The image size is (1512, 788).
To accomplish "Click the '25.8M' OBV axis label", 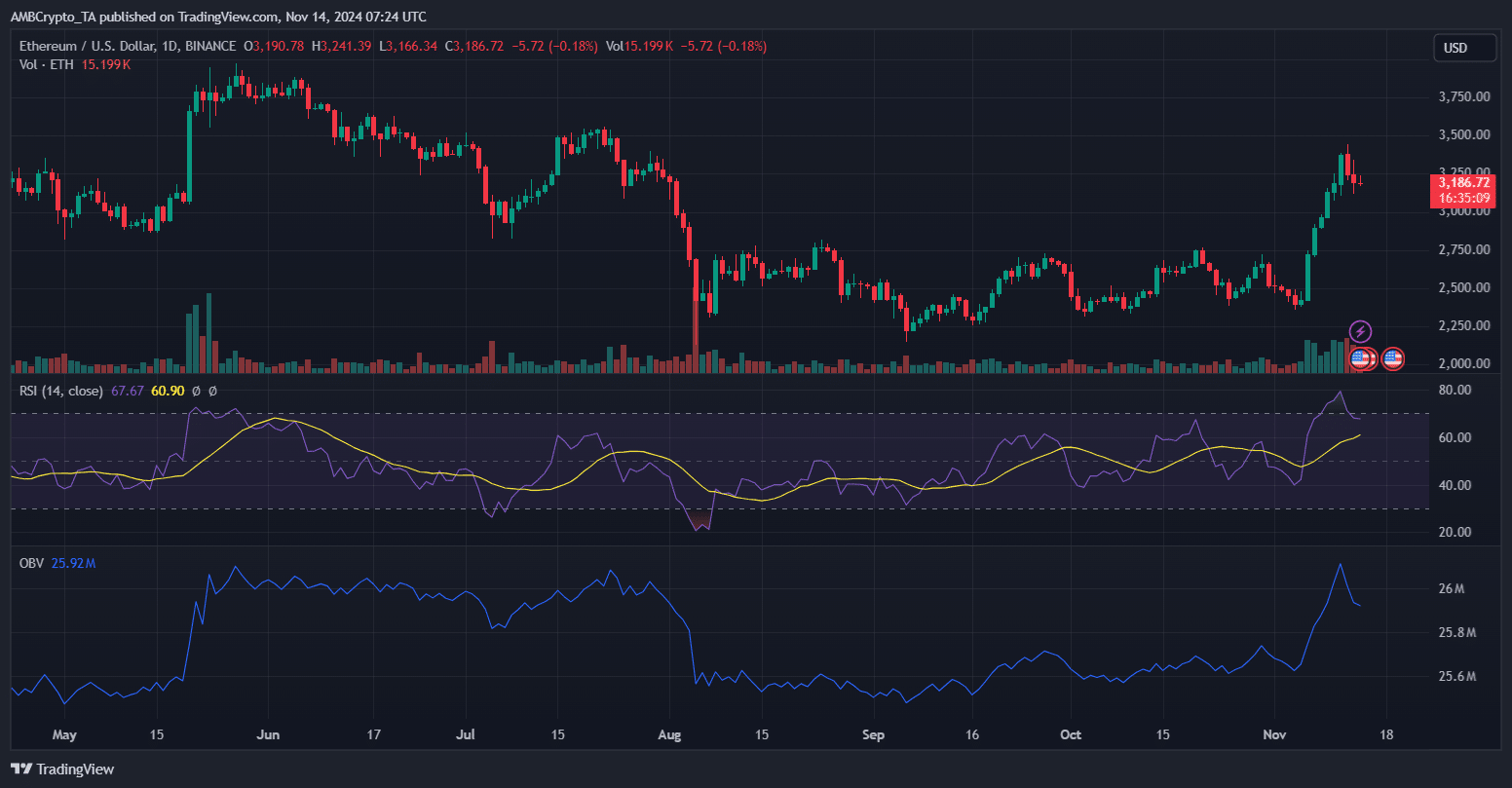I will click(x=1456, y=632).
